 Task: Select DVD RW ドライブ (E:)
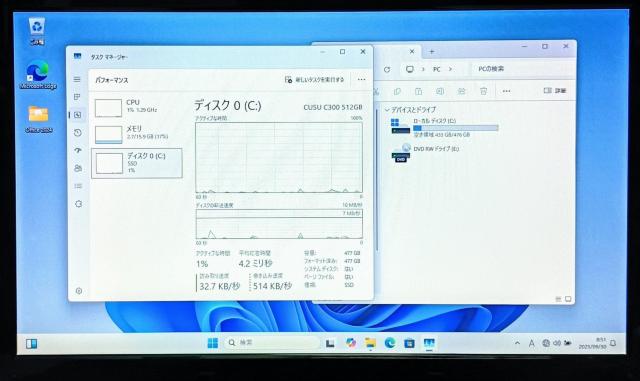coord(425,153)
